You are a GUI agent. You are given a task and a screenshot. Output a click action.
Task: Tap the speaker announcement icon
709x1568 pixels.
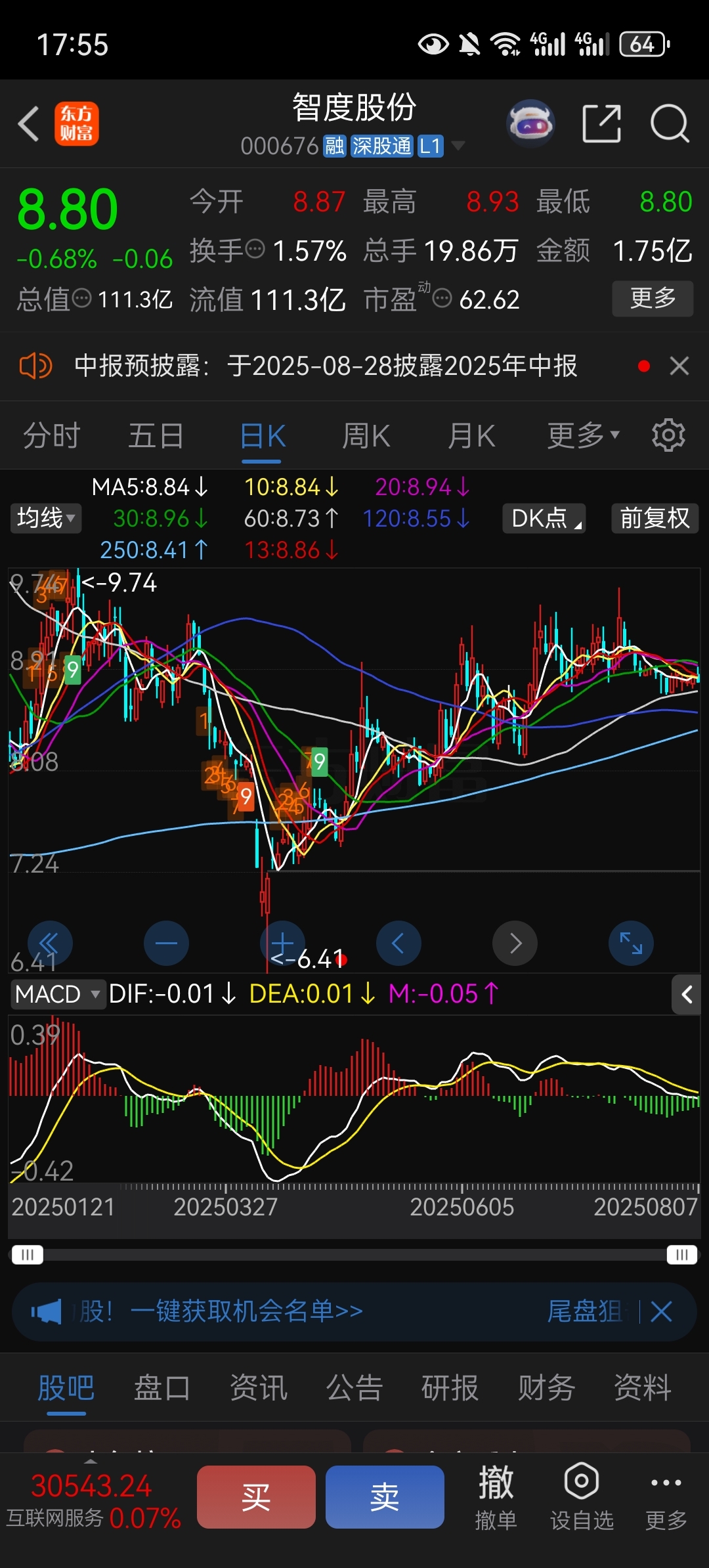coord(35,366)
